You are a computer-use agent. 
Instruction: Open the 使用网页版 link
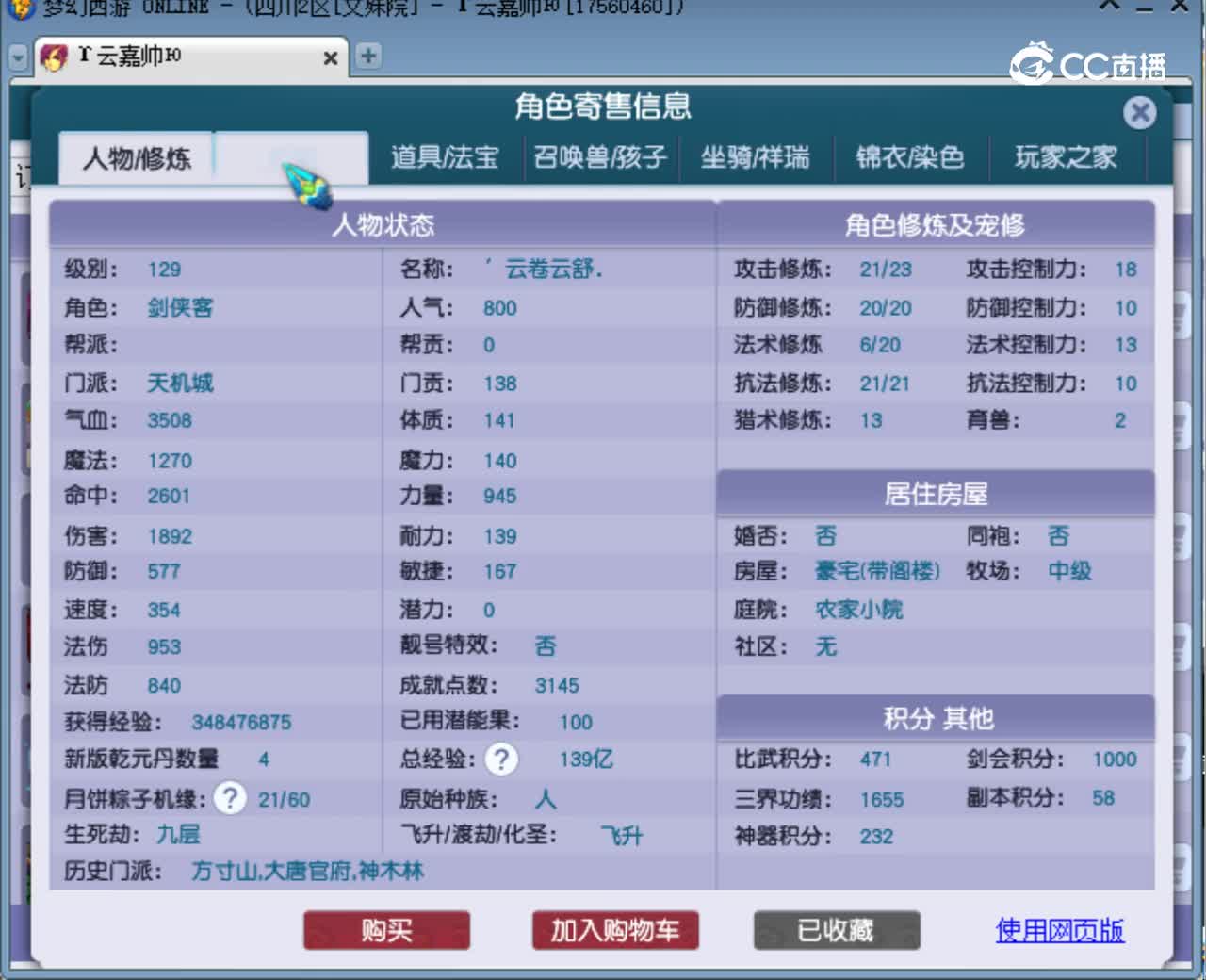(x=1060, y=931)
